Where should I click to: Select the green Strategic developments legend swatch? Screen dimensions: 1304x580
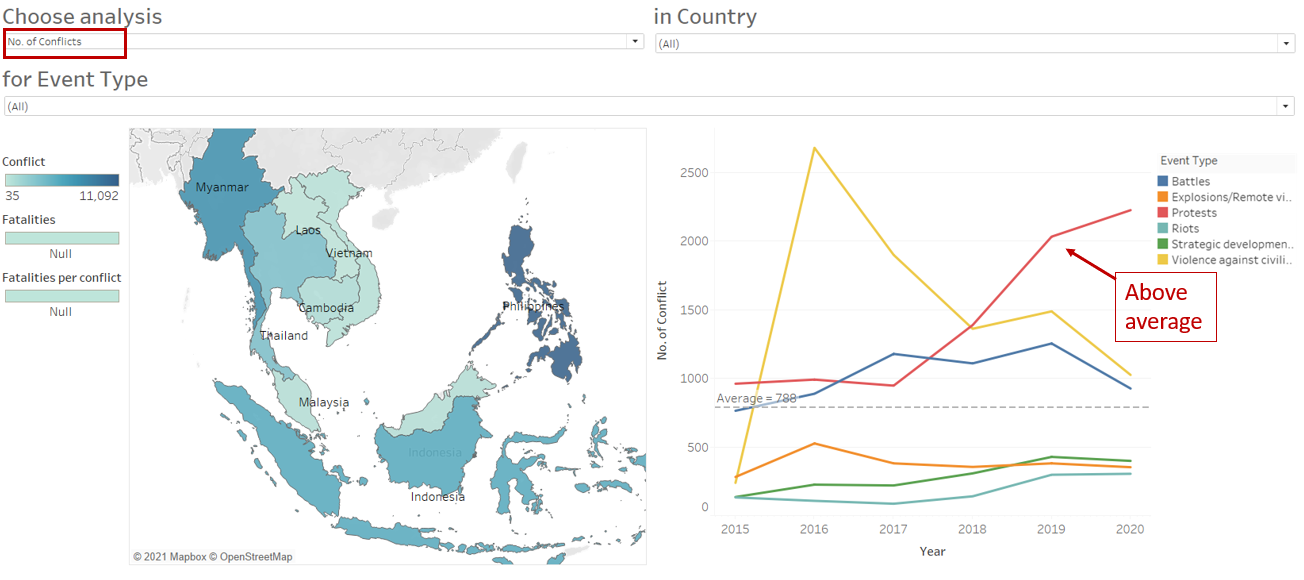click(x=1163, y=244)
